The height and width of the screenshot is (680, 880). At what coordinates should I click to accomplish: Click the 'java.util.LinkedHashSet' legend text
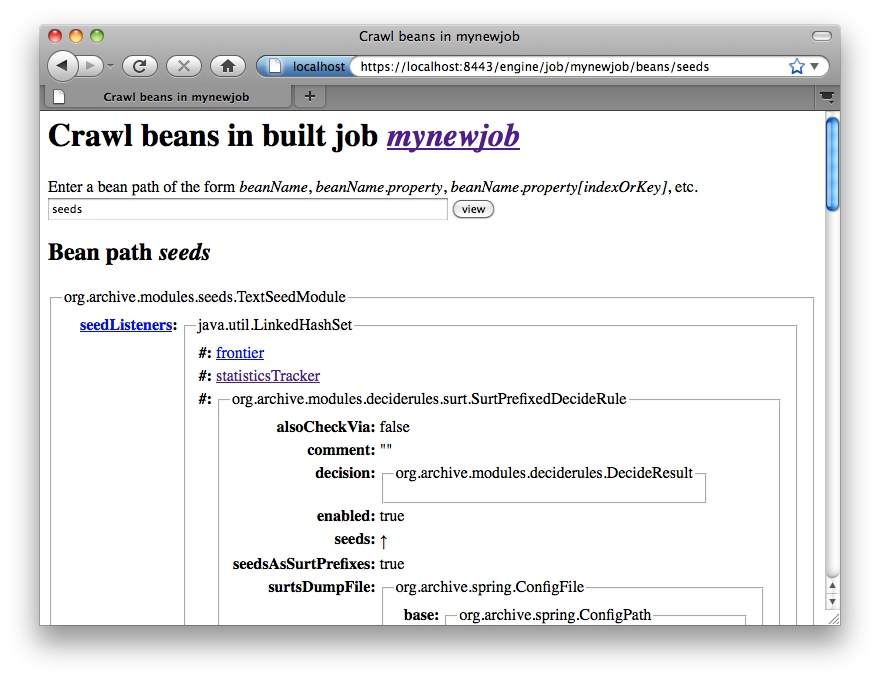[275, 325]
